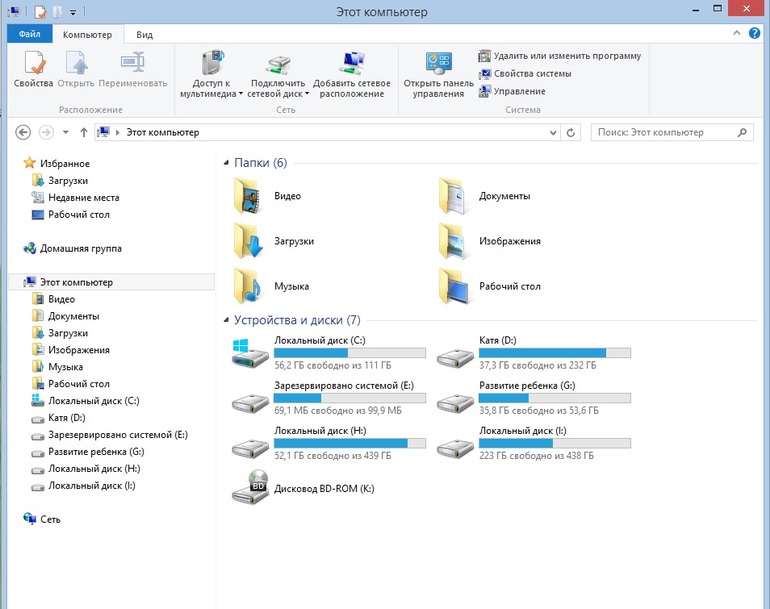Select the Катя (D:) drive icon
This screenshot has width=770, height=609.
(455, 358)
